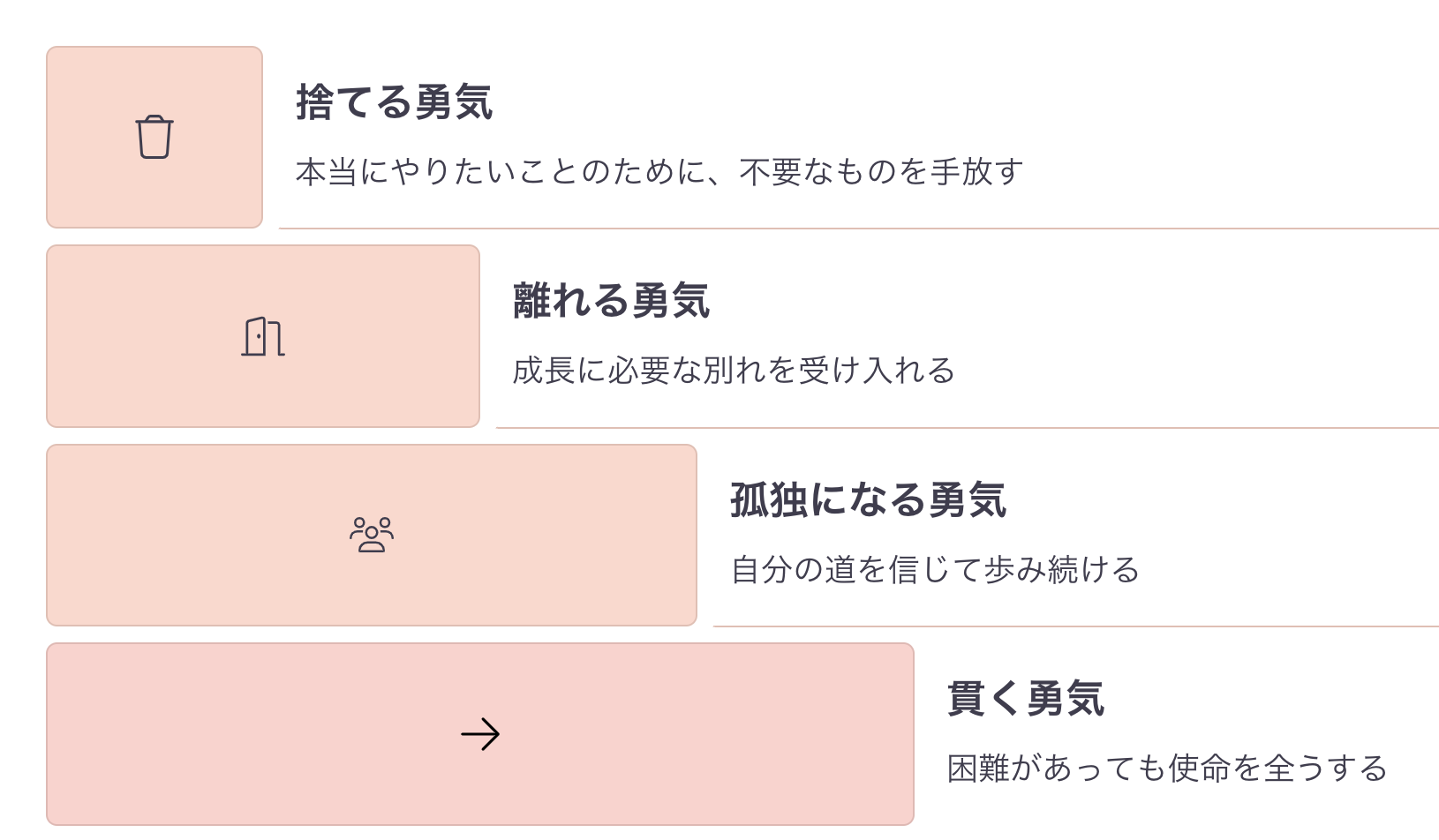Click the description 本当にやりたいことのために、不要なものを手放す
Image resolution: width=1439 pixels, height=840 pixels.
click(659, 172)
